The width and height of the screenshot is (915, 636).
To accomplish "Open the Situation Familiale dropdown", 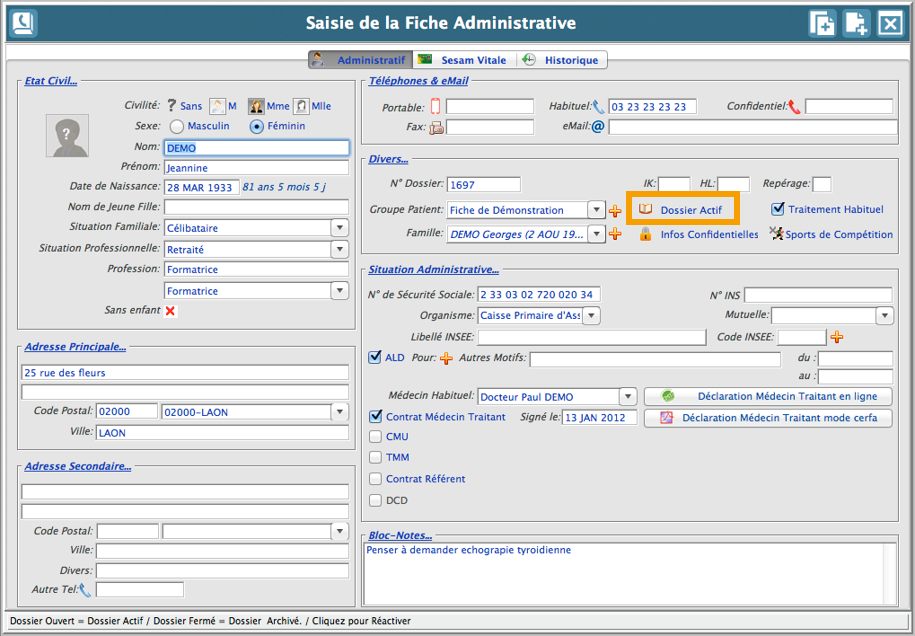I will click(340, 228).
